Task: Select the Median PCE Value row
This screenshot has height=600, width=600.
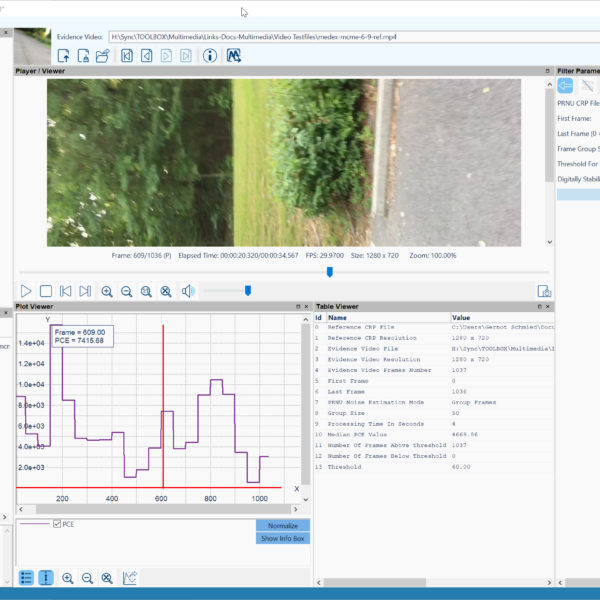Action: (x=434, y=435)
